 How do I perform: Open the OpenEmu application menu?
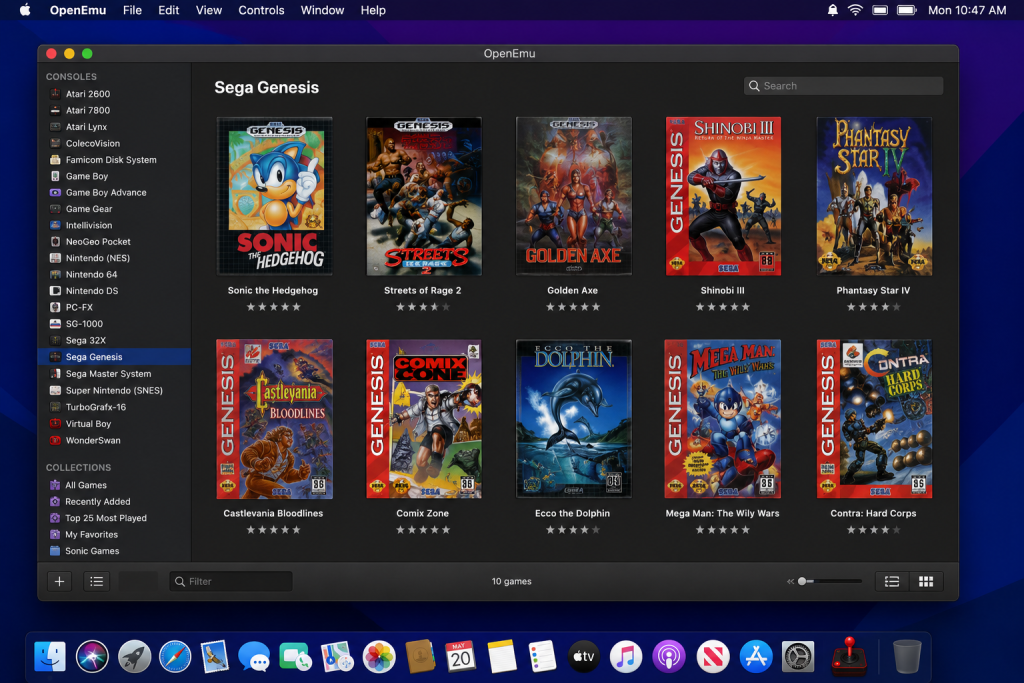(78, 10)
